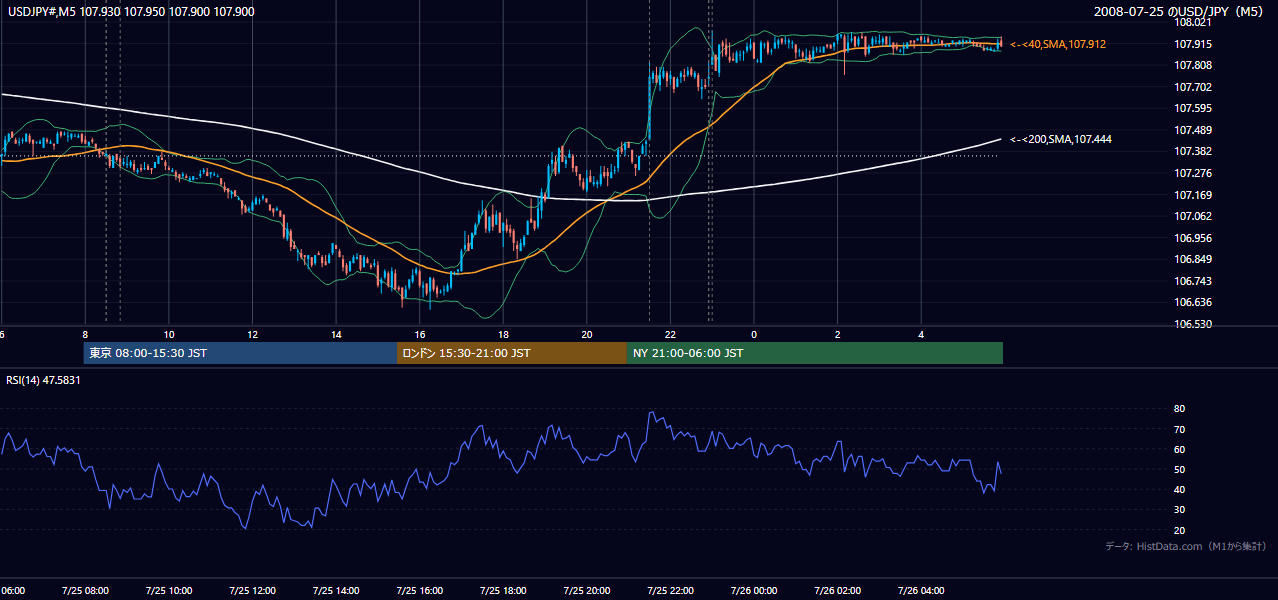Select the 東京 08:00-15:30 JST session bar
Image resolution: width=1278 pixels, height=600 pixels.
241,353
